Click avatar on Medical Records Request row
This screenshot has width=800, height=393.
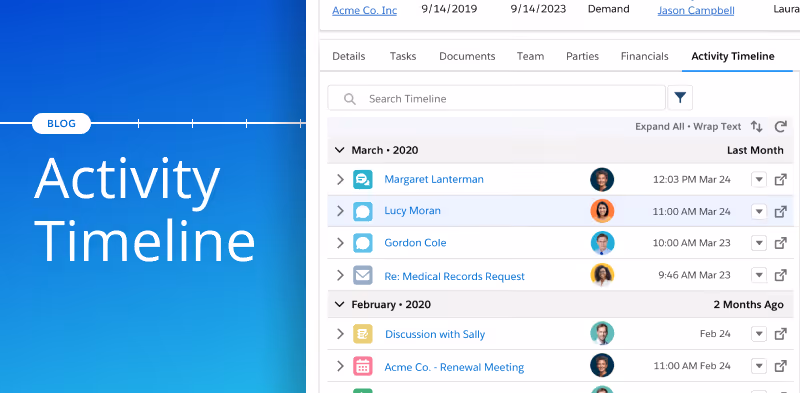pyautogui.click(x=602, y=275)
